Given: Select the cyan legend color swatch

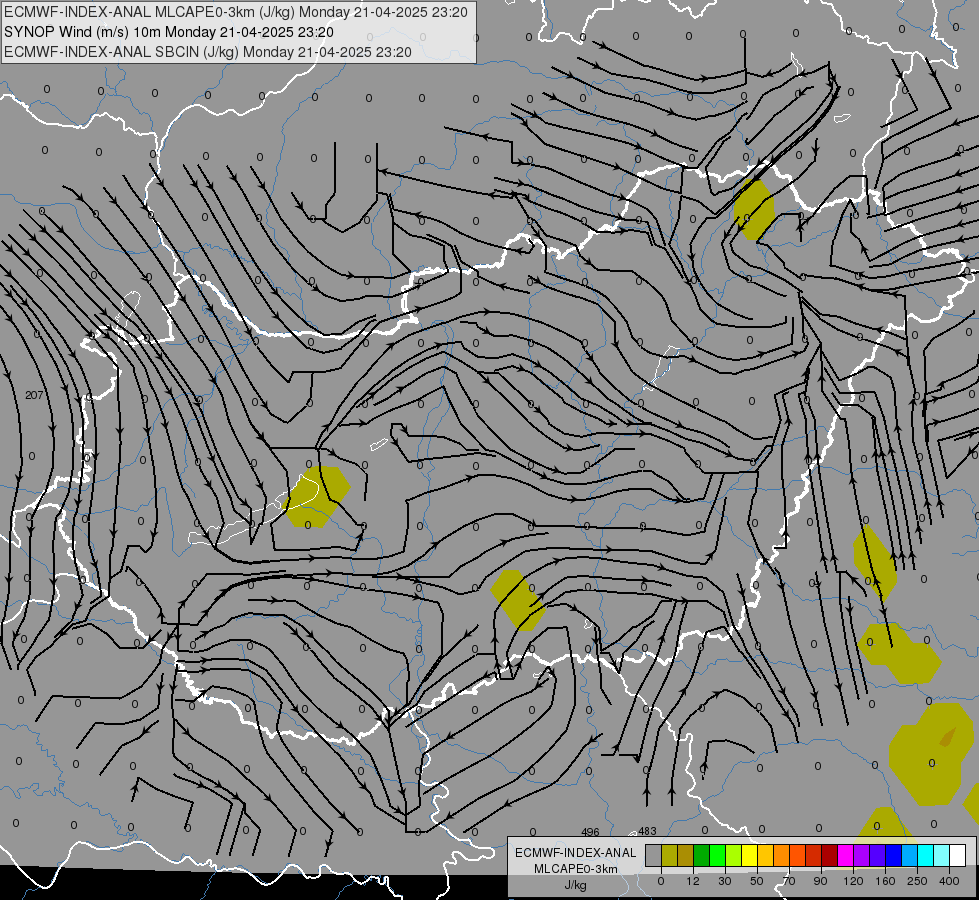Looking at the screenshot, I should click(x=926, y=856).
